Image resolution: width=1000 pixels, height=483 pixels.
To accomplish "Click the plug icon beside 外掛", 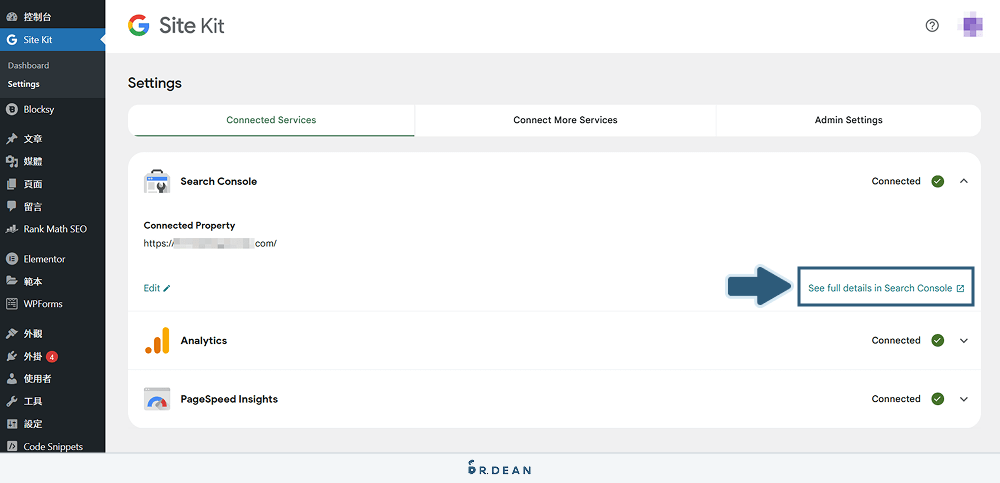I will tap(11, 356).
